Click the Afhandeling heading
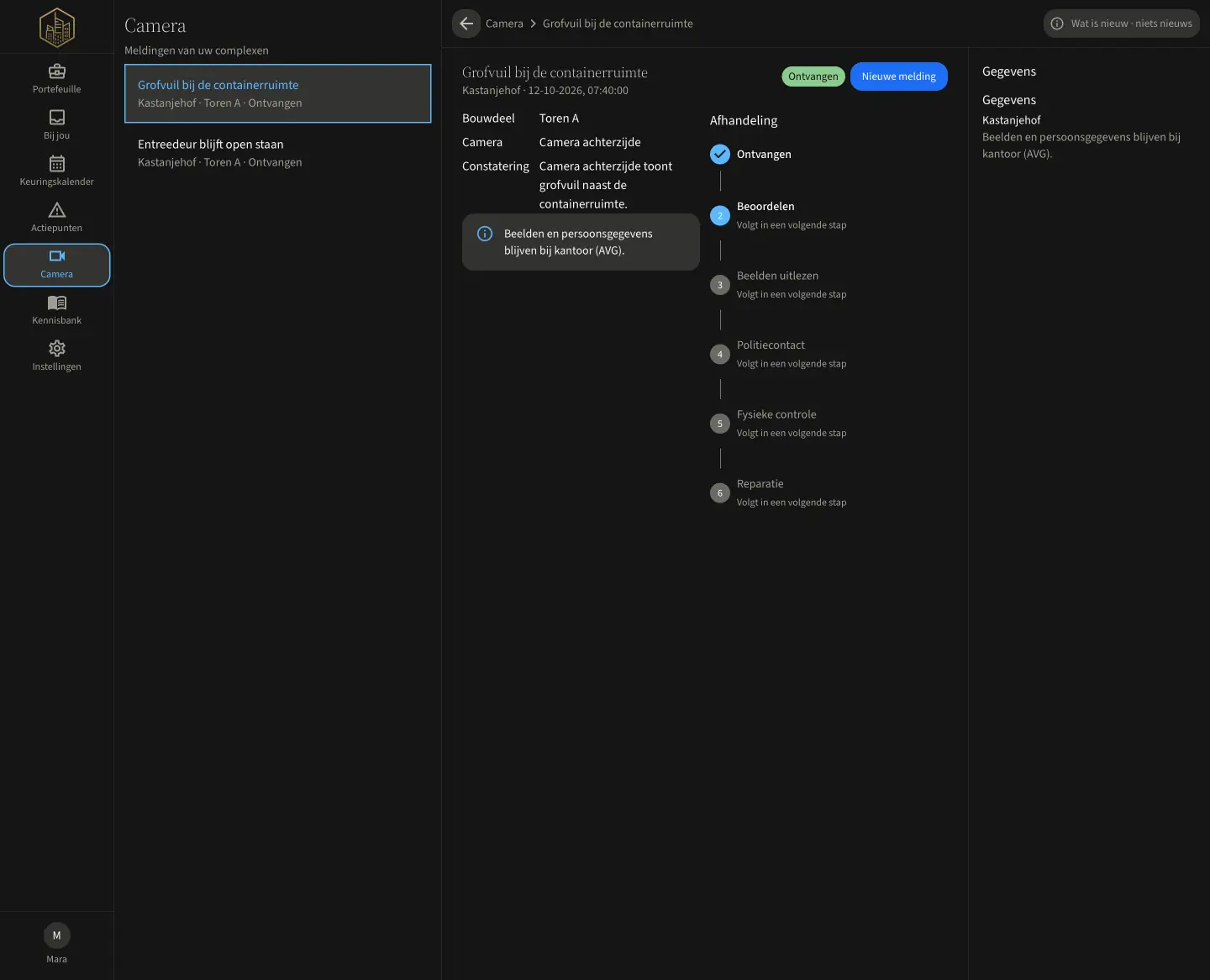Viewport: 1210px width, 980px height. click(744, 120)
